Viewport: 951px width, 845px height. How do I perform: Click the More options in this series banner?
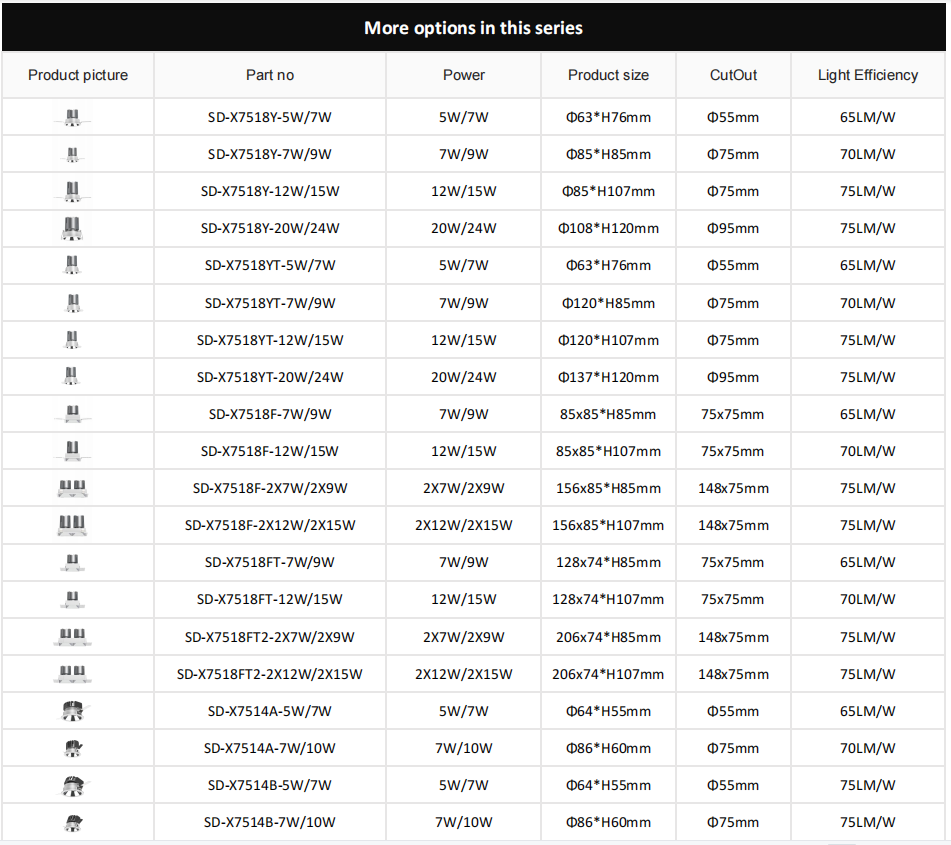474,28
